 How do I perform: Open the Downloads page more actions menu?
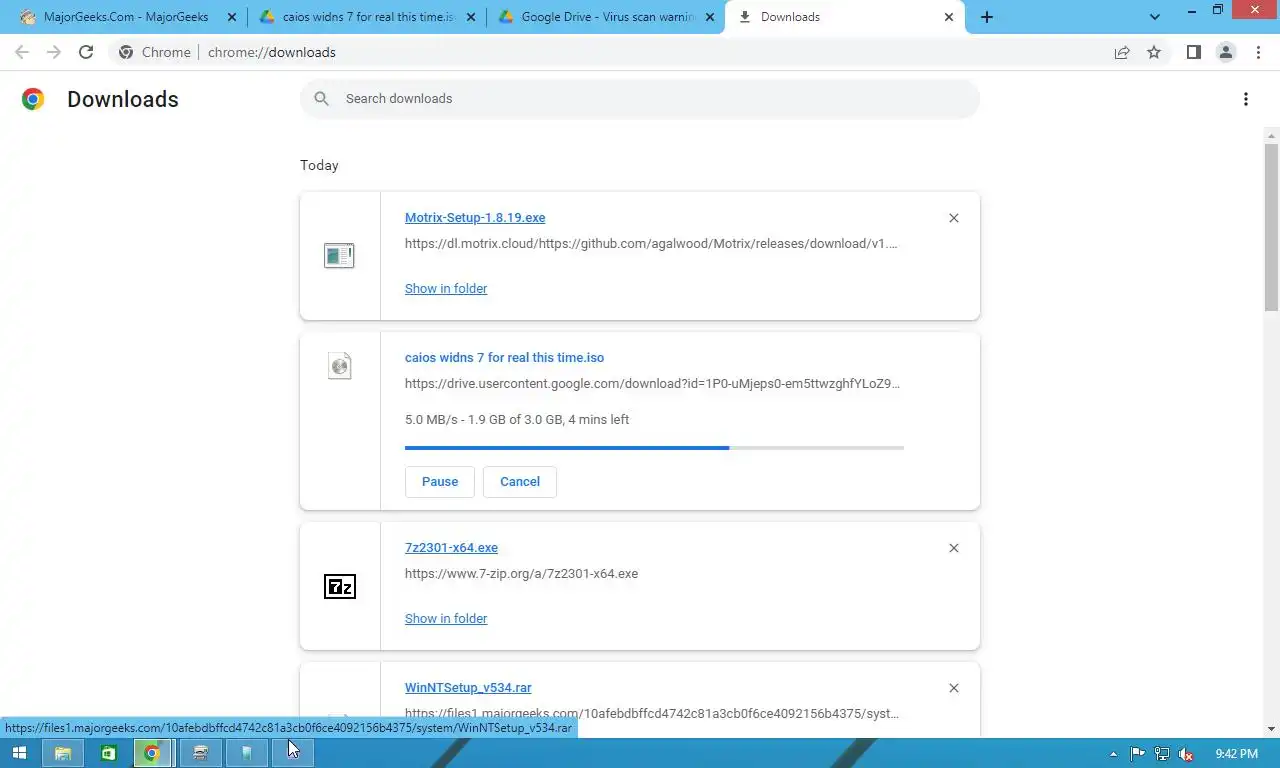click(1246, 98)
